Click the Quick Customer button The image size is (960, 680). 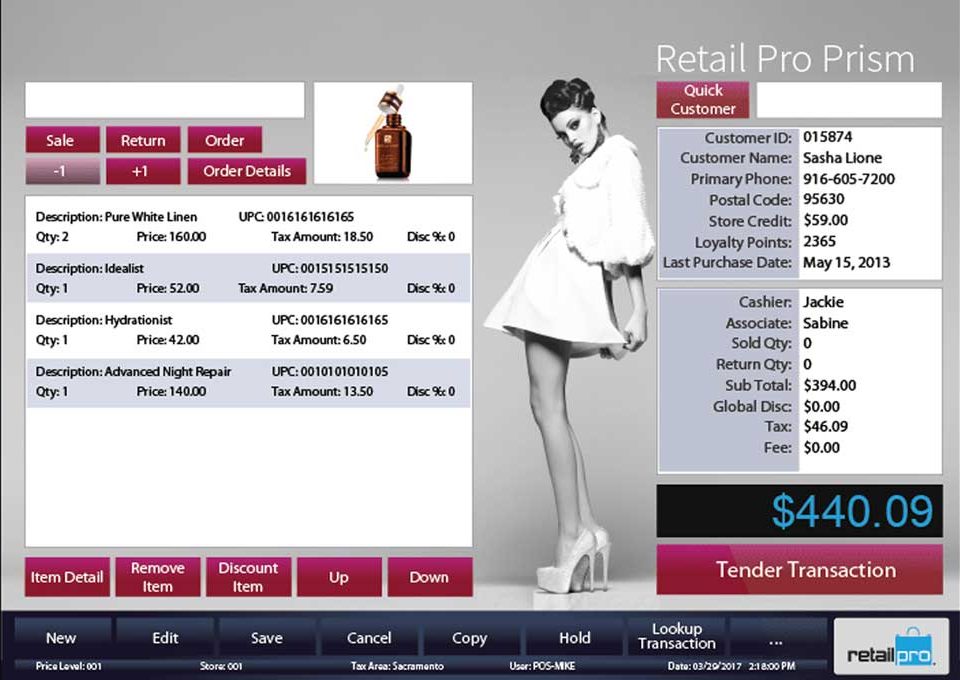point(703,100)
